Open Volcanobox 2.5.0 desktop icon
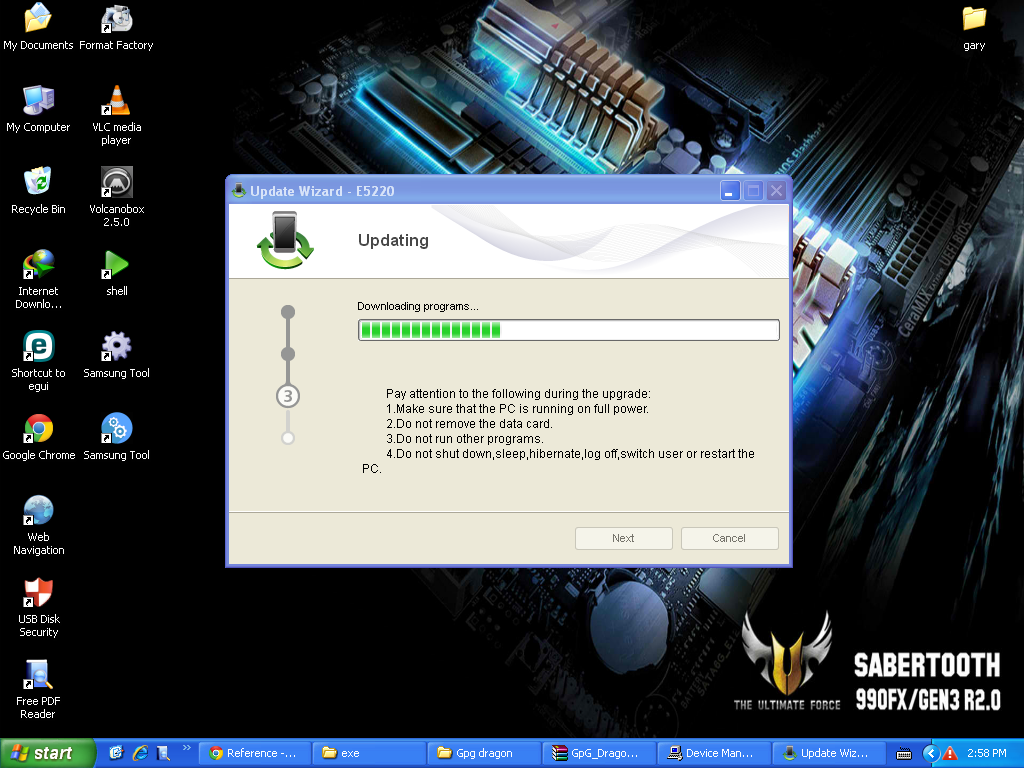Viewport: 1024px width, 768px height. click(x=116, y=183)
